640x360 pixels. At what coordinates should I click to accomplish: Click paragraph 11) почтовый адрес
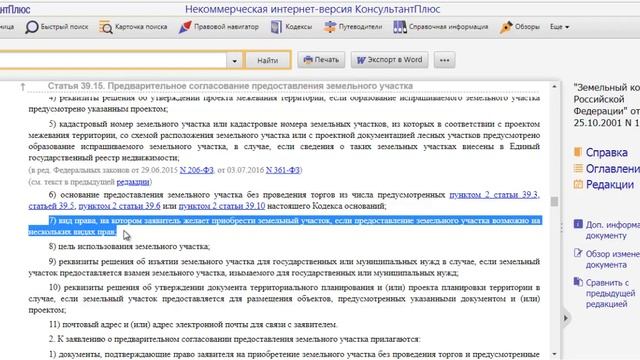tap(193, 325)
